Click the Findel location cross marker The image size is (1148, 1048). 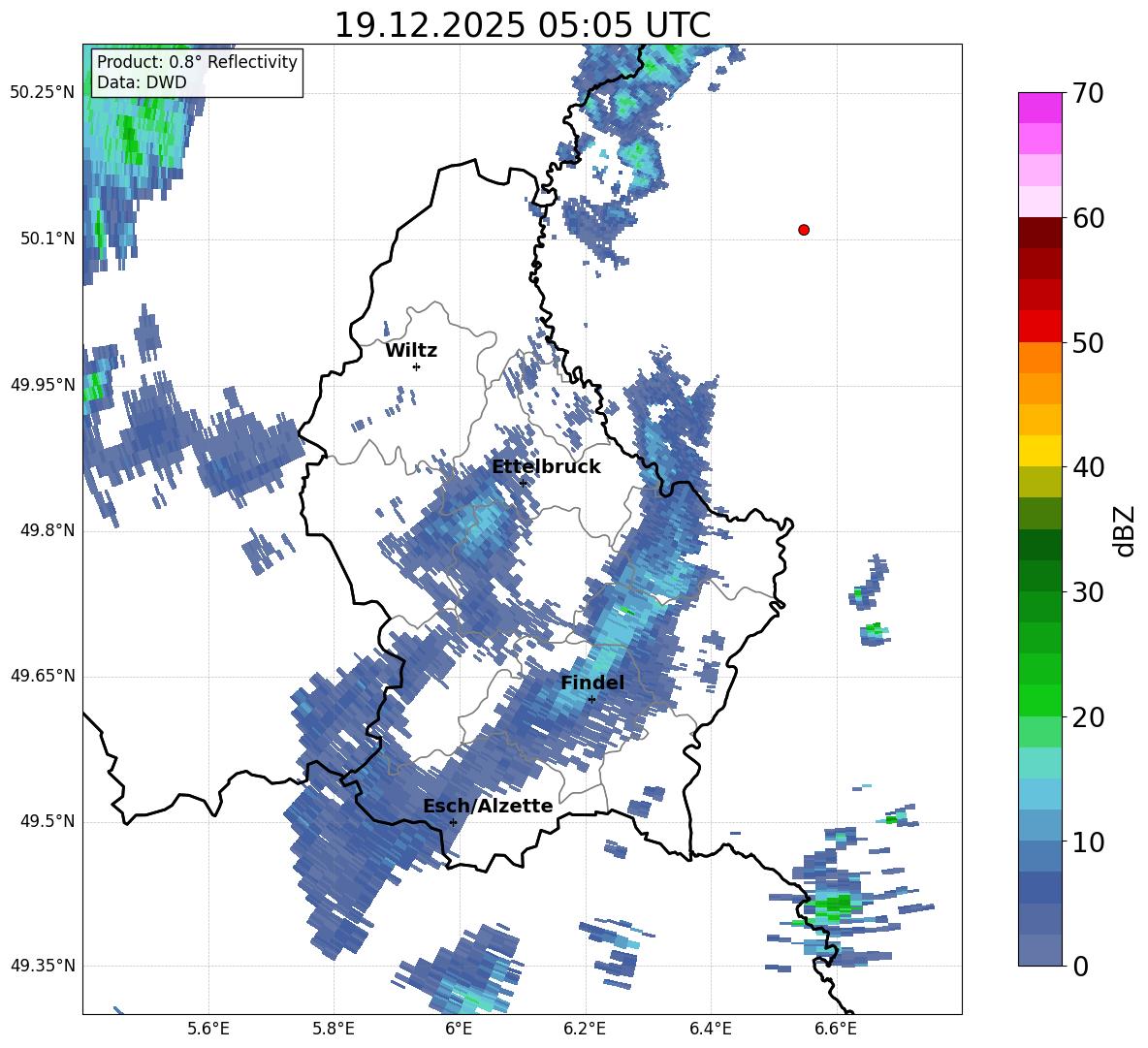click(591, 699)
